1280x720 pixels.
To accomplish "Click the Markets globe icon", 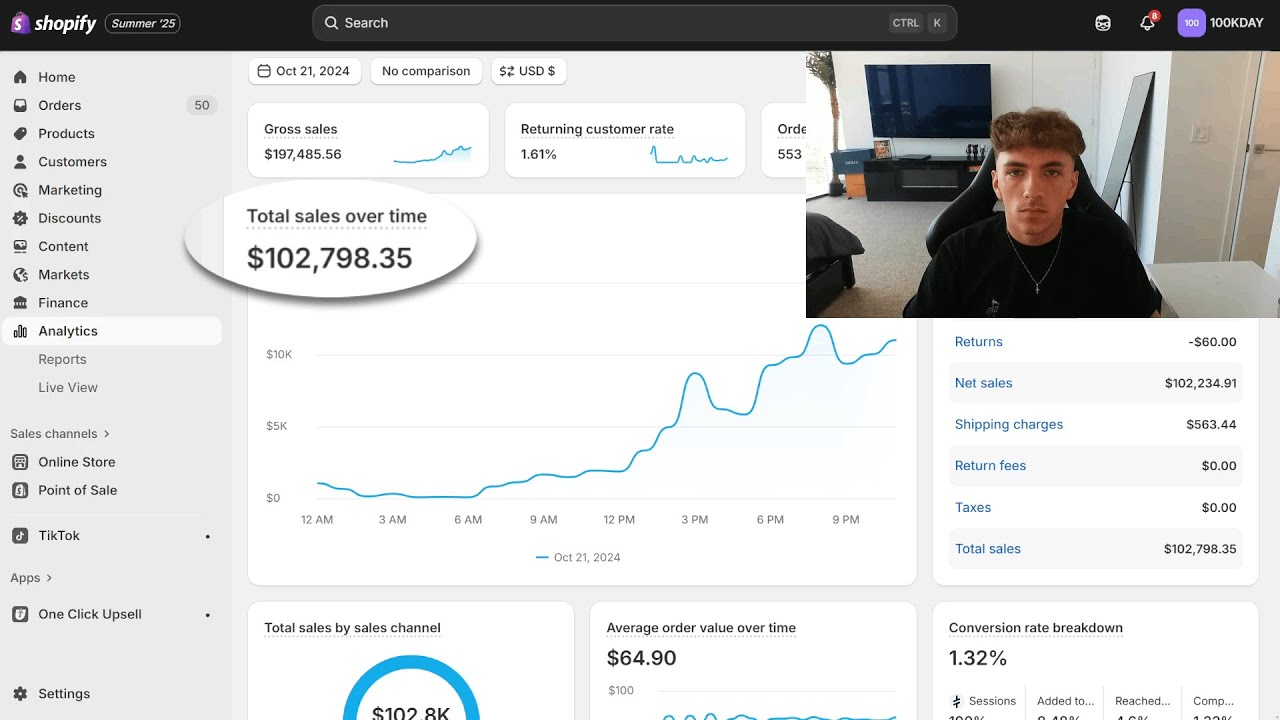I will click(x=20, y=274).
